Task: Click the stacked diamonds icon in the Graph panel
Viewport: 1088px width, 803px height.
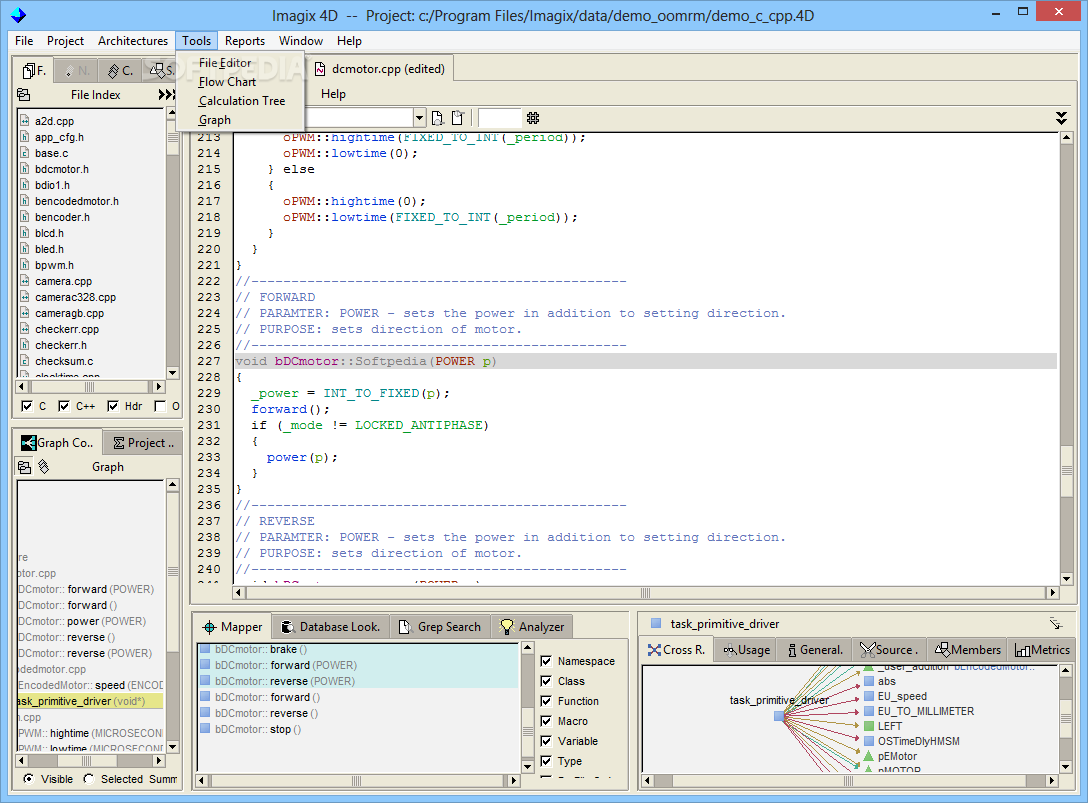Action: [44, 466]
